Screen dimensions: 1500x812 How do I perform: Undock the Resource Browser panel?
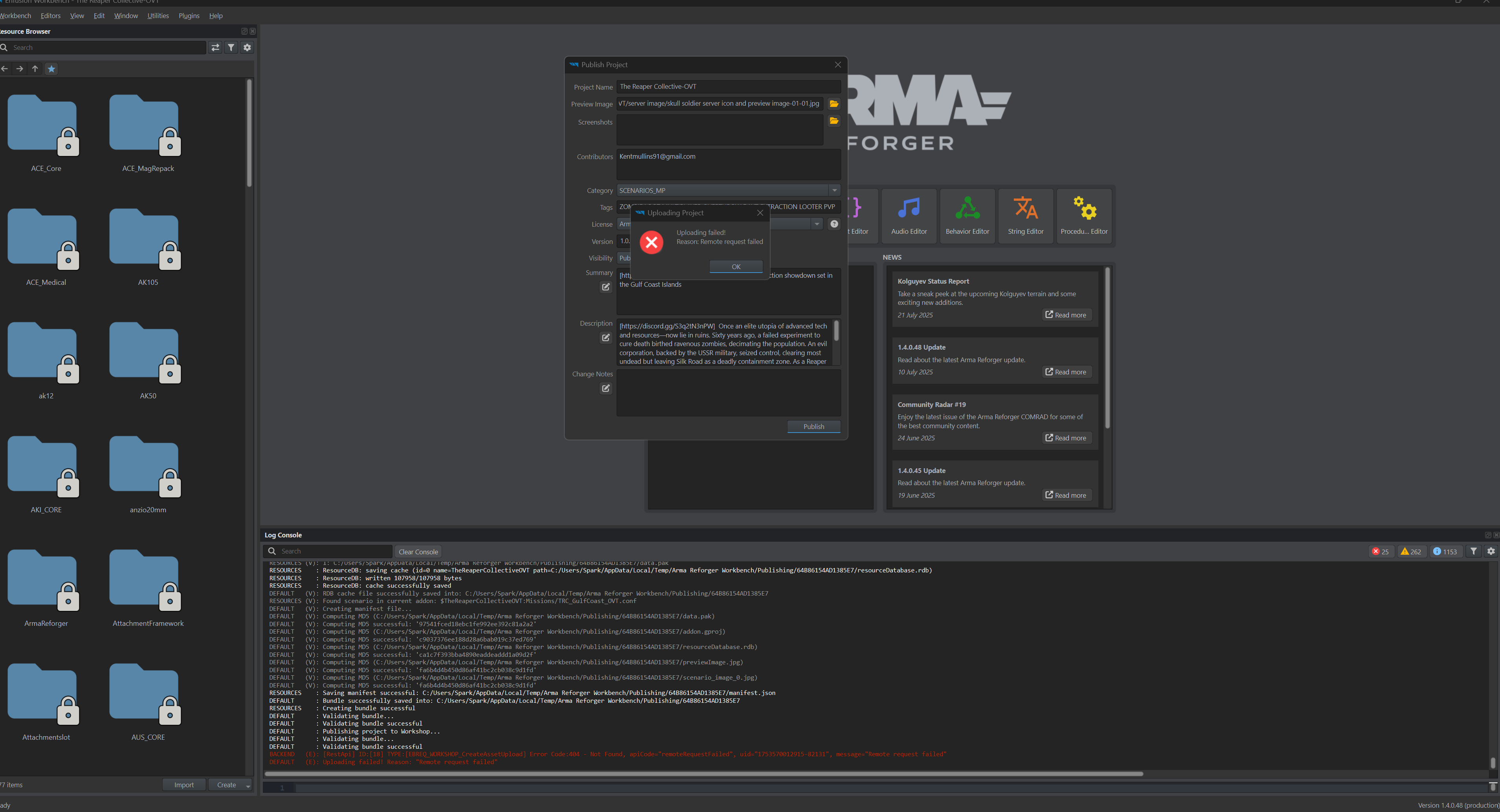[x=244, y=31]
